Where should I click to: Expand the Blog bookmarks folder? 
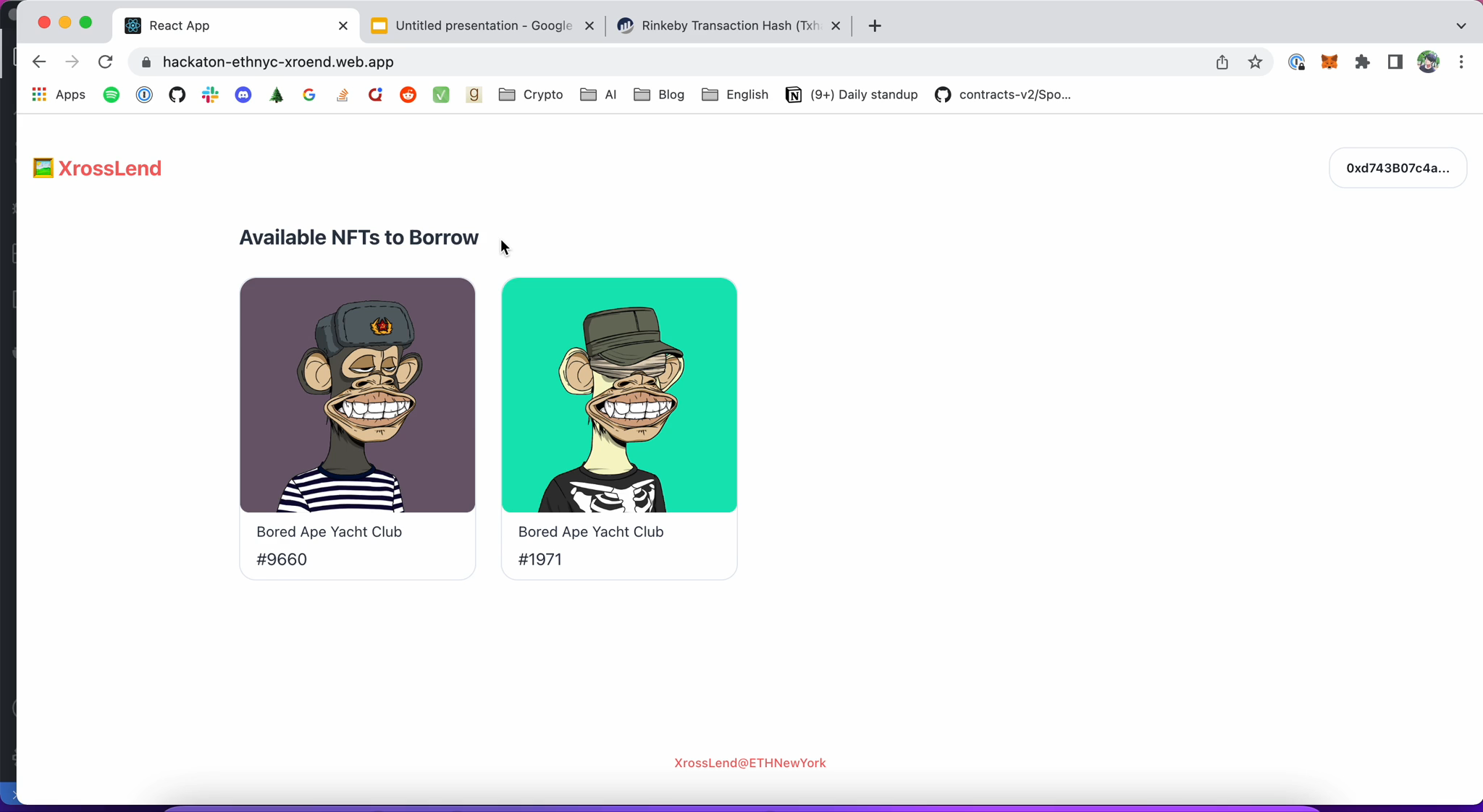(659, 95)
